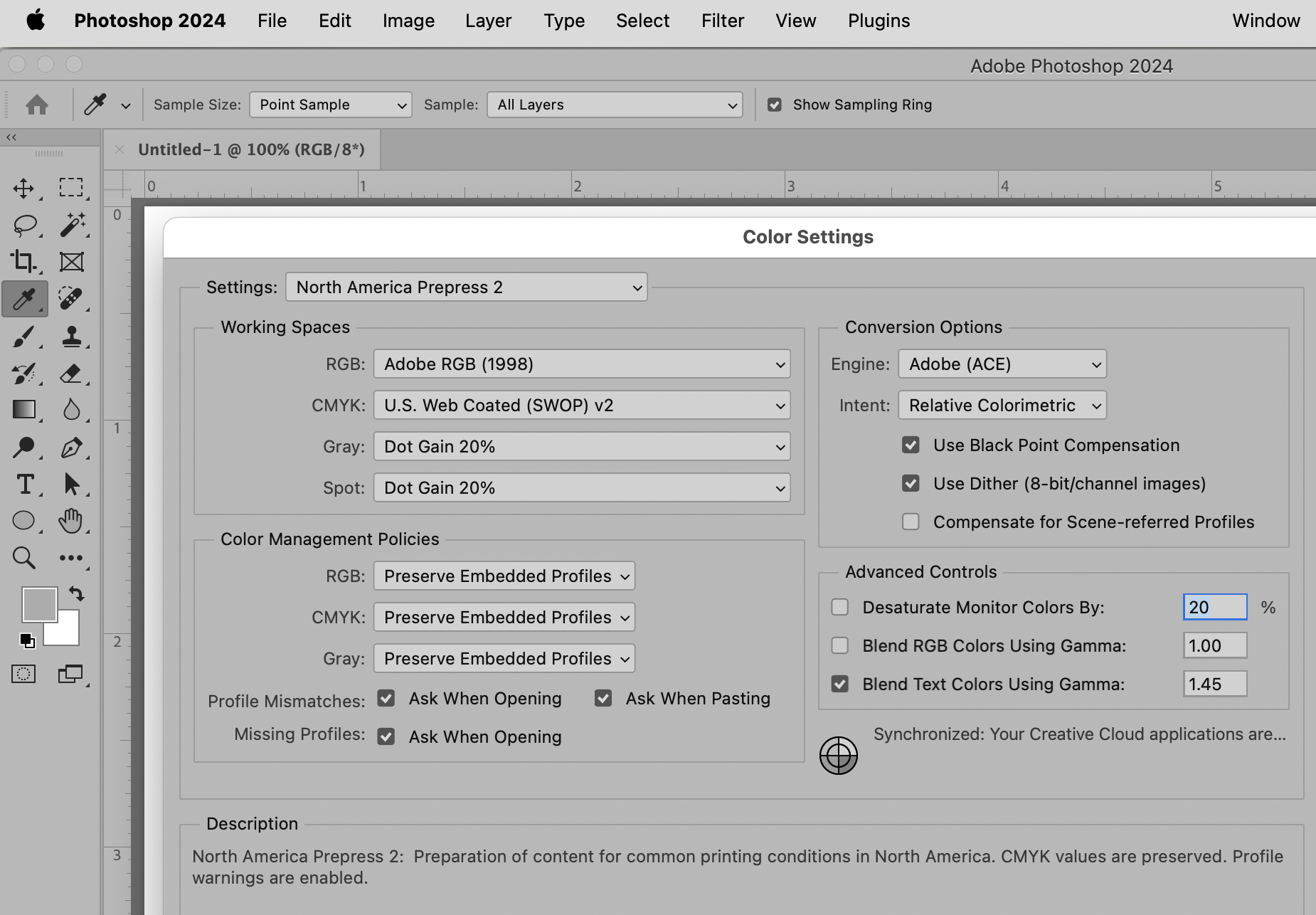1316x915 pixels.
Task: Open the Filter menu
Action: click(722, 21)
